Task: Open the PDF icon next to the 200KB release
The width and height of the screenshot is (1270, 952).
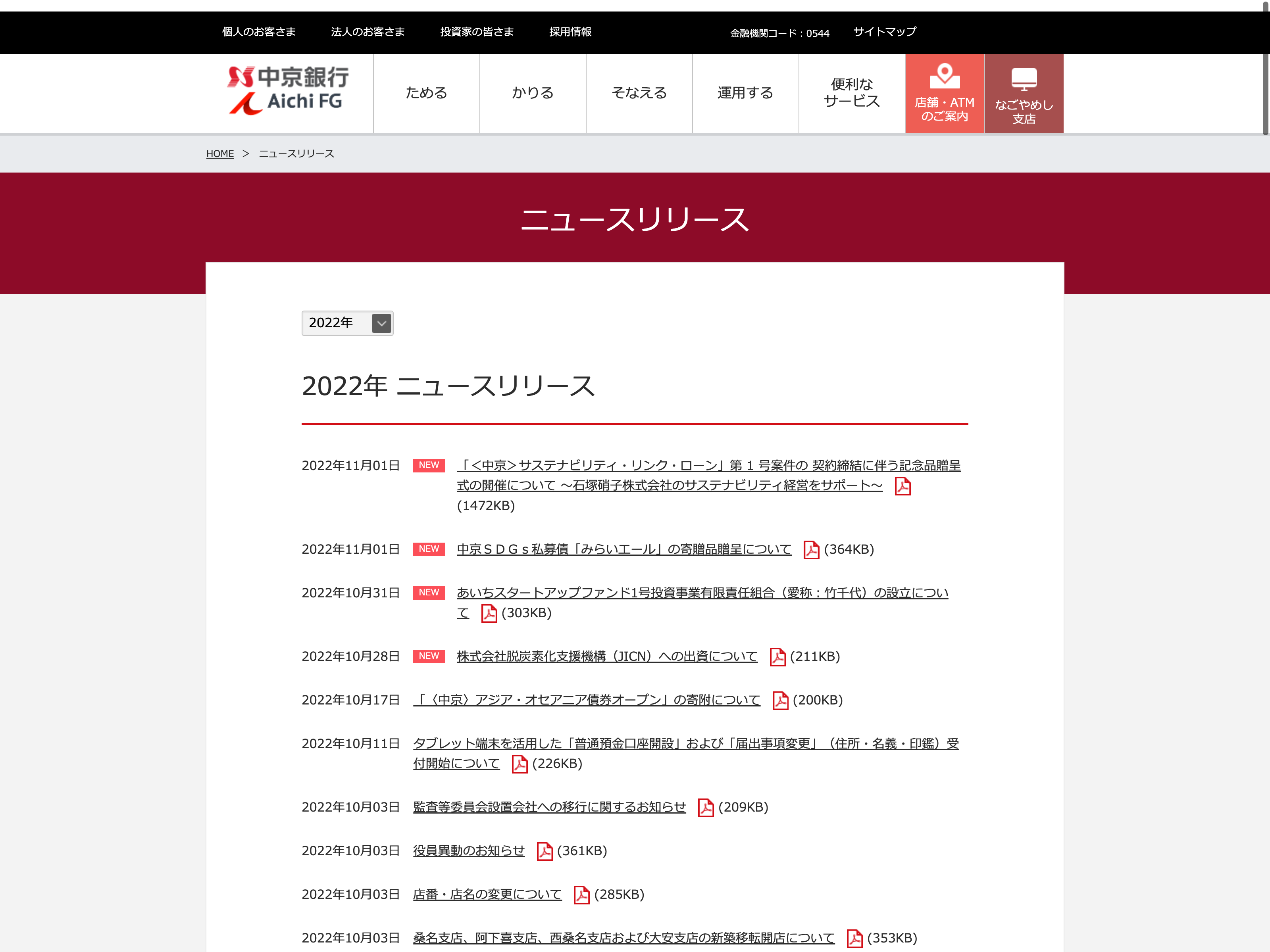Action: [x=780, y=701]
